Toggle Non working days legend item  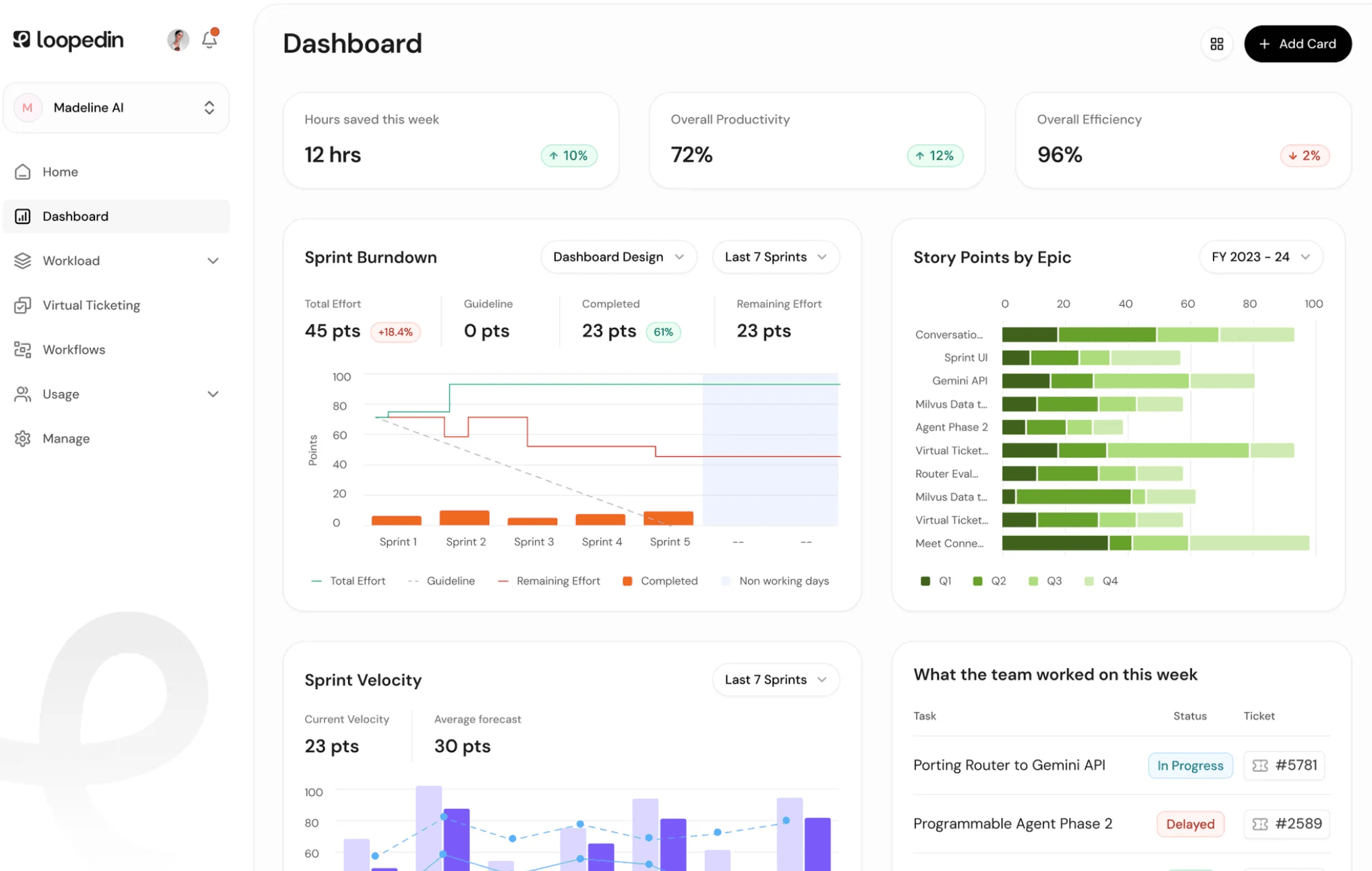click(775, 581)
